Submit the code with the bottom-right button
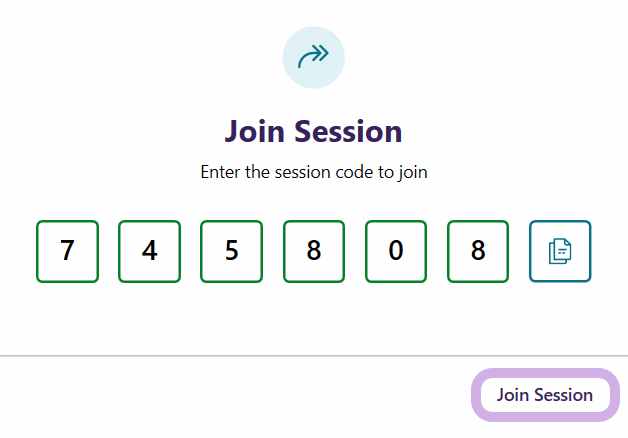 [x=544, y=395]
